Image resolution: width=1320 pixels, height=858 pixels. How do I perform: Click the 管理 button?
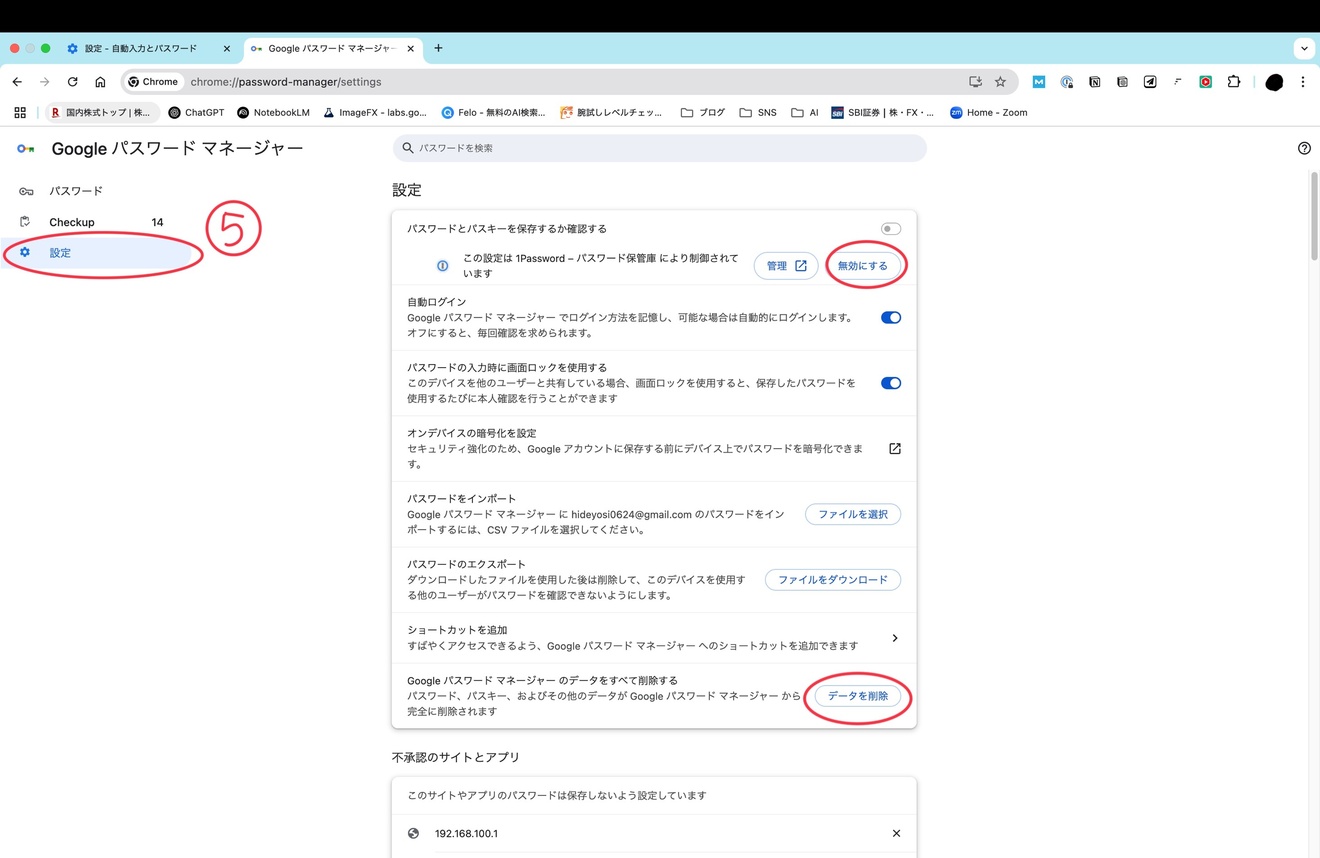[786, 266]
